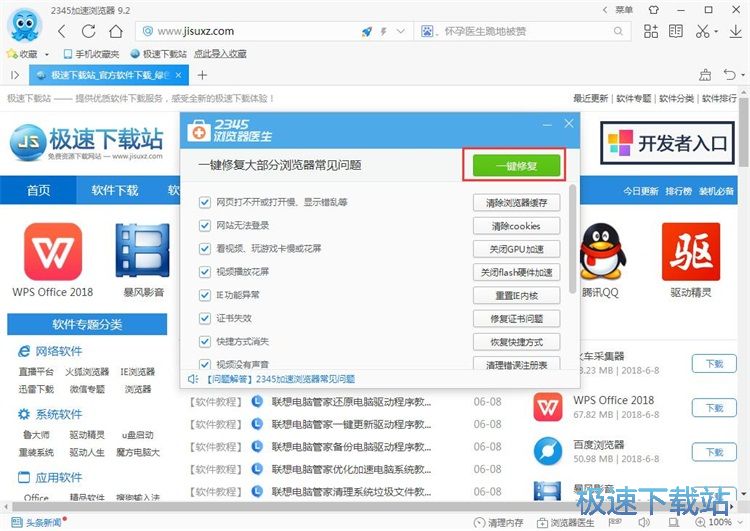This screenshot has height=531, width=750.
Task: Click the undo closed tab arrow icon
Action: (x=730, y=75)
